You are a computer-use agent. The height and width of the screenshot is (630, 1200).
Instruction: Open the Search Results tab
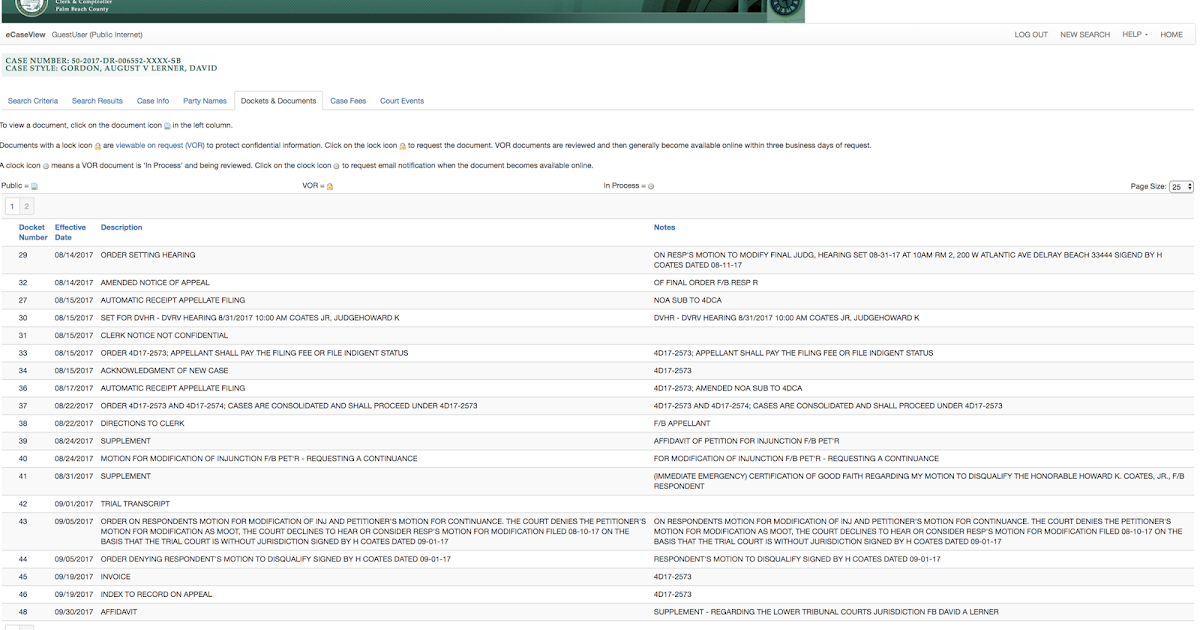click(97, 101)
